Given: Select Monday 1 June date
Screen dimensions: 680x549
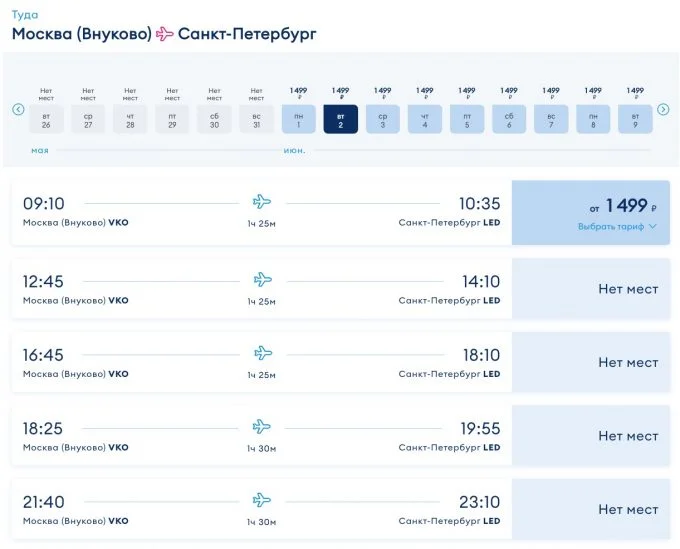Looking at the screenshot, I should click(298, 119).
